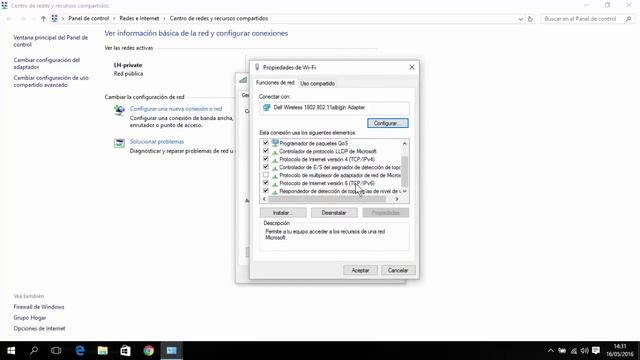Click the control panel icon in the address bar
Screen dimensions: 640x360
tap(54, 18)
